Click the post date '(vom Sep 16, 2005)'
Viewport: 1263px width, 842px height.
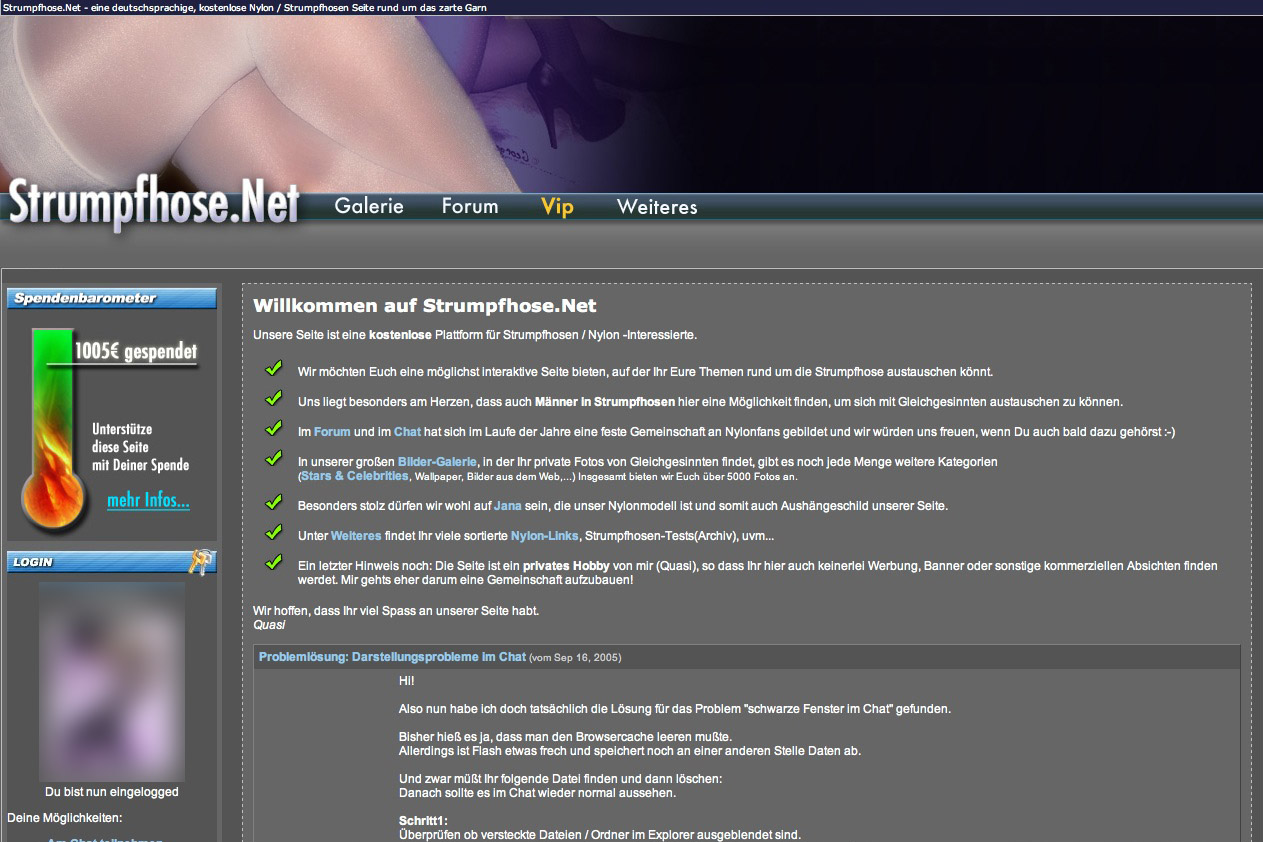coord(575,658)
